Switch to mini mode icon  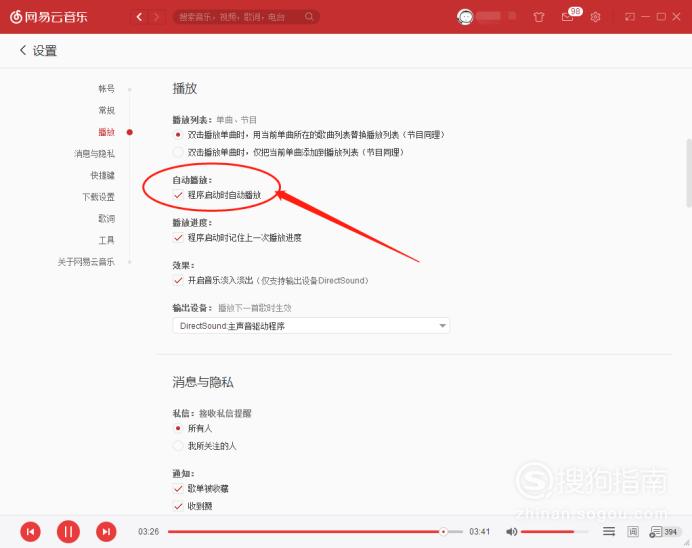pyautogui.click(x=630, y=17)
